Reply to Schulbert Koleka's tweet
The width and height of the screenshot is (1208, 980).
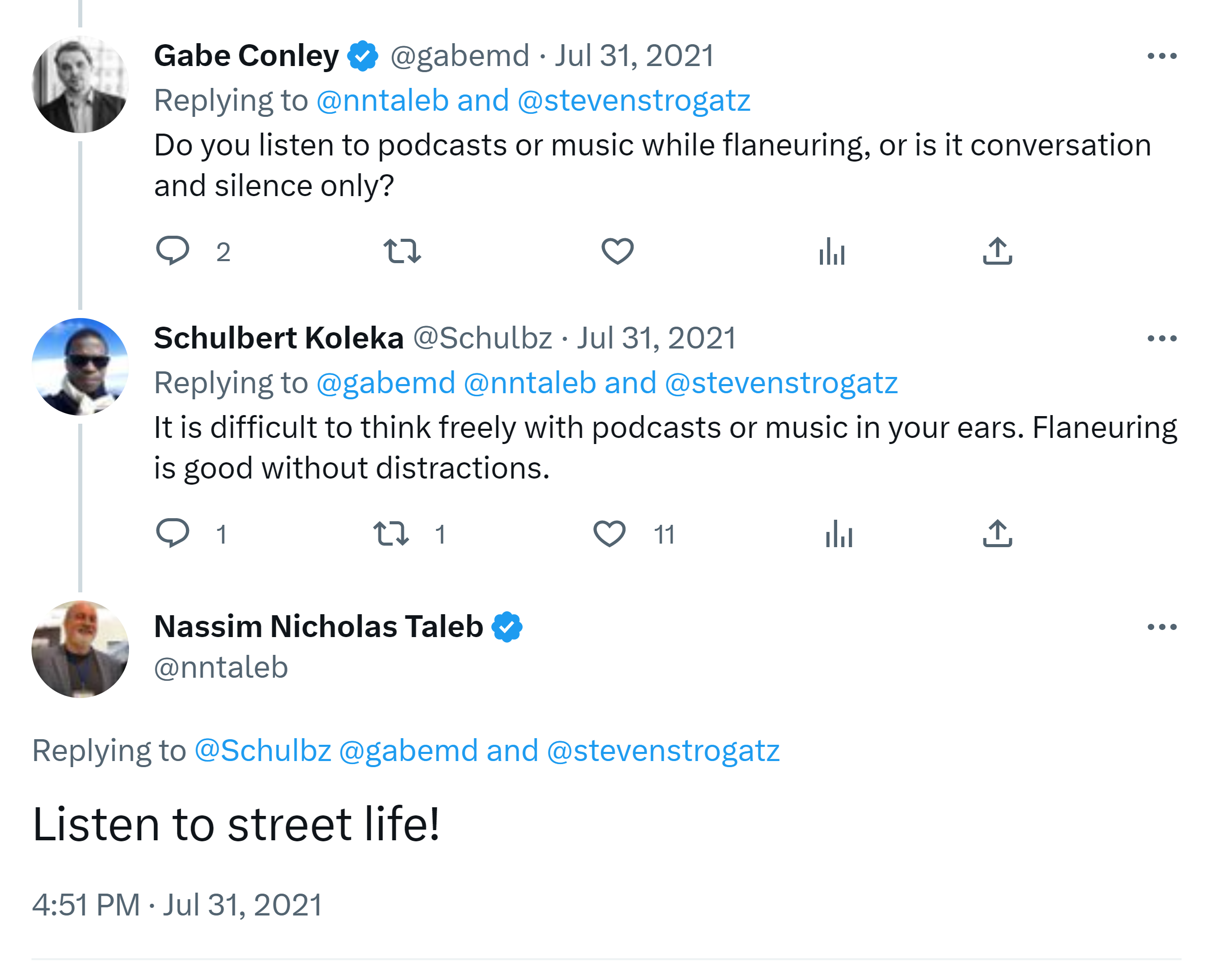point(173,533)
